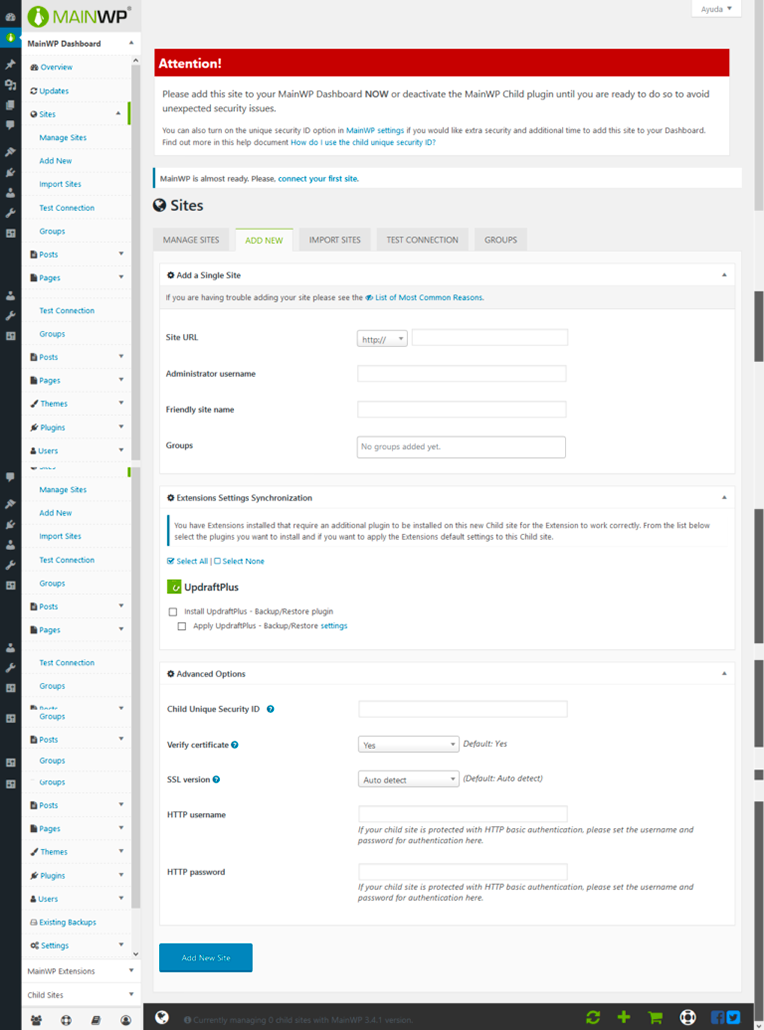Viewport: 764px width, 1030px height.
Task: Check Apply UpdraftPlus Backup/Restore settings box
Action: pyautogui.click(x=182, y=627)
